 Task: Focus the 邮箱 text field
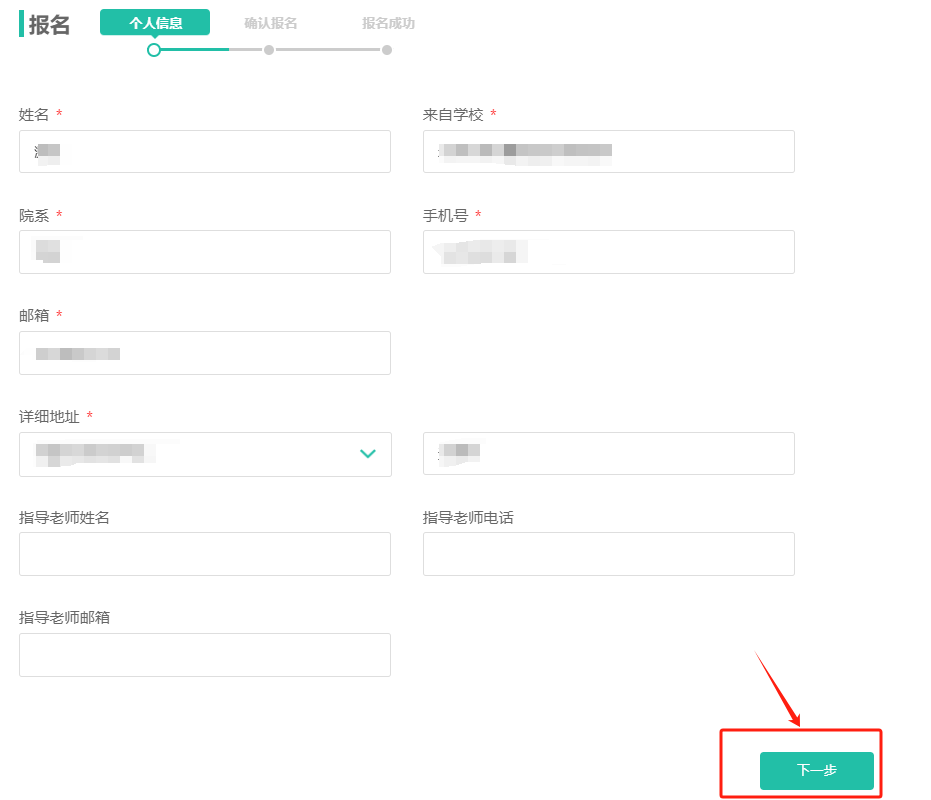click(205, 353)
